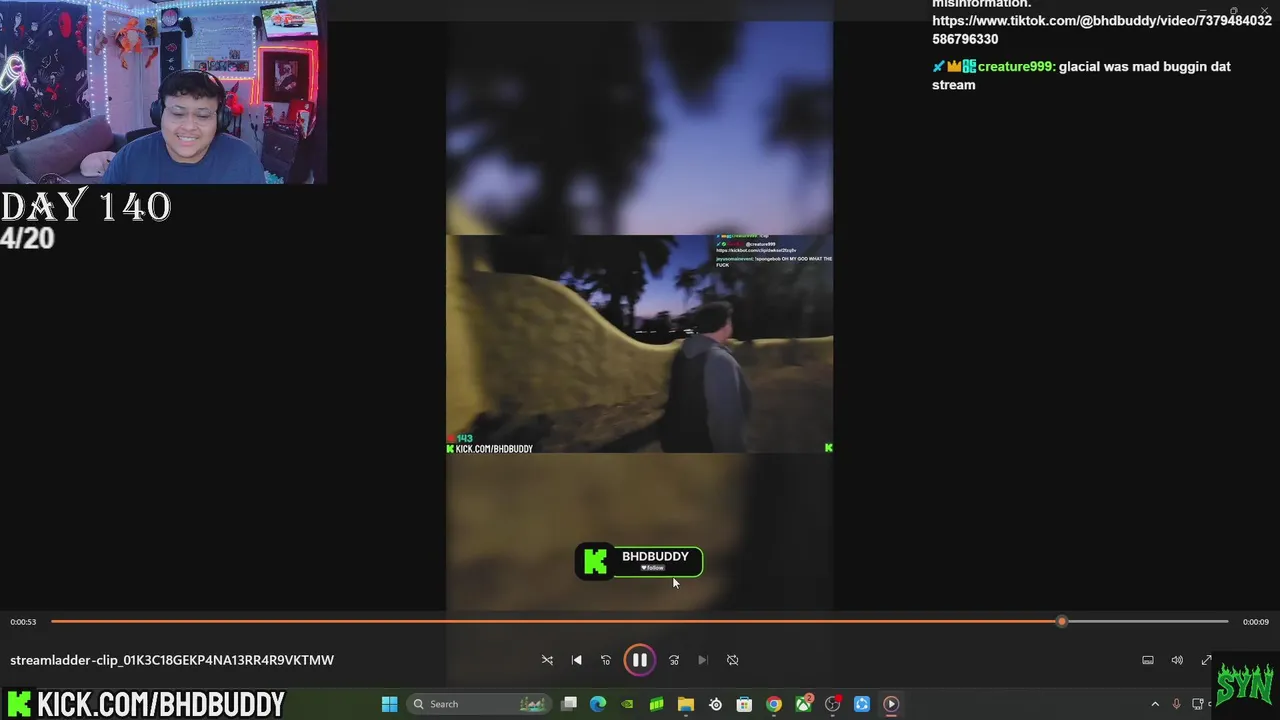
Task: Open Task View from the taskbar
Action: 569,704
